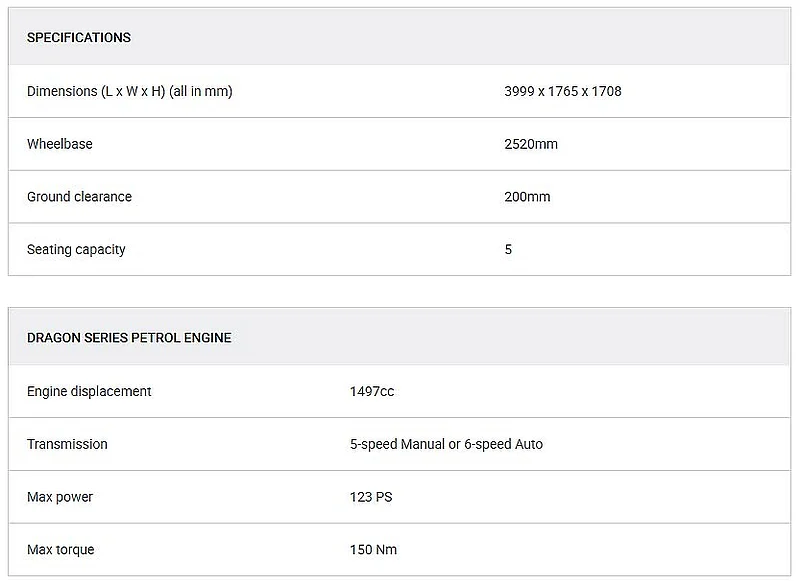Select the Seating capacity label

76,249
